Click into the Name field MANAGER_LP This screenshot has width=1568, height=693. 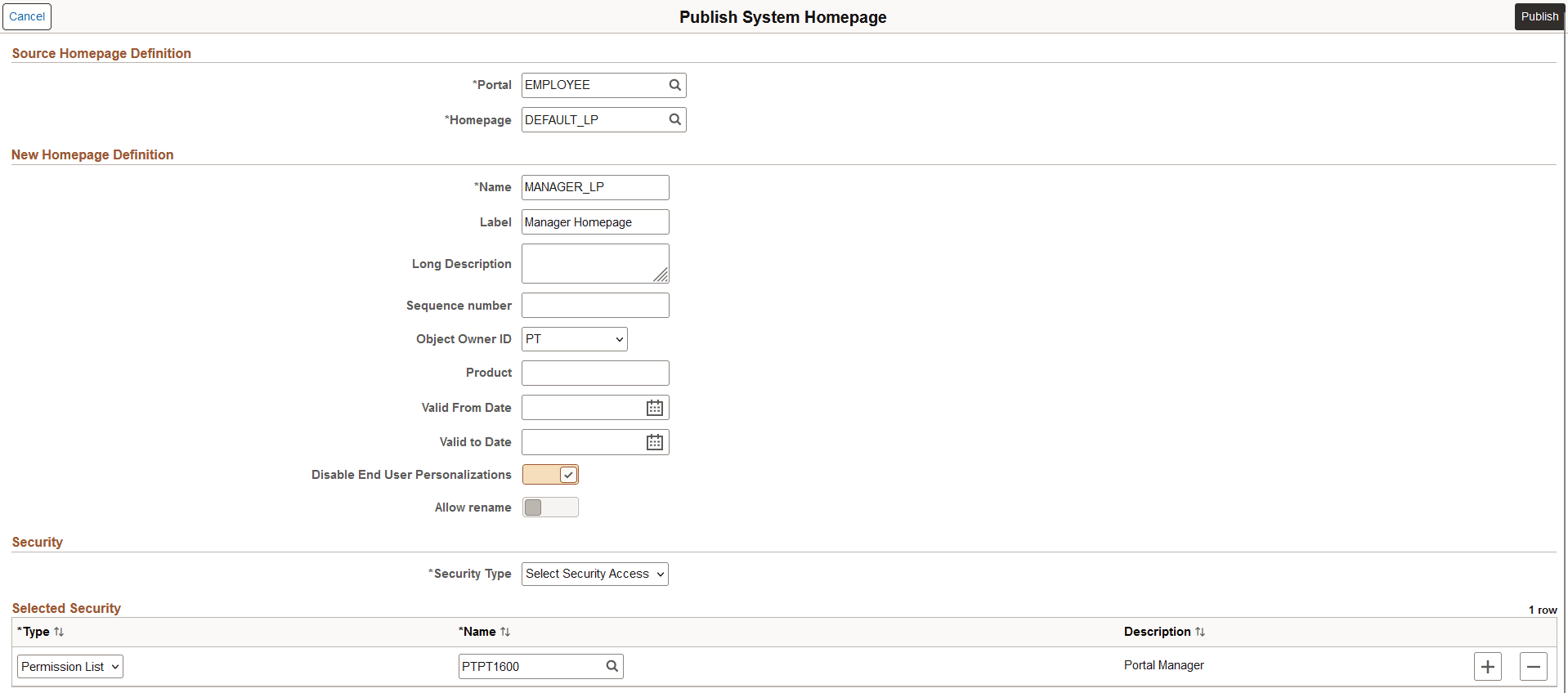595,187
